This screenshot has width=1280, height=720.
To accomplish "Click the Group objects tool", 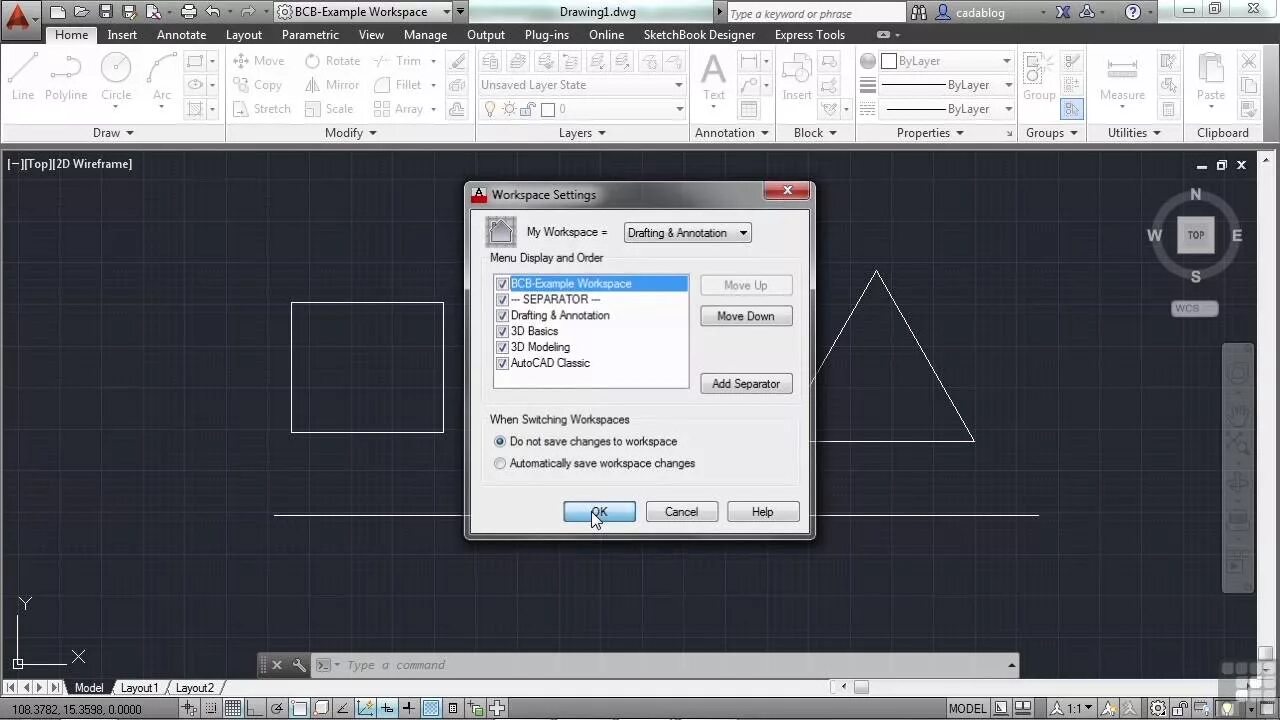I will point(1039,77).
